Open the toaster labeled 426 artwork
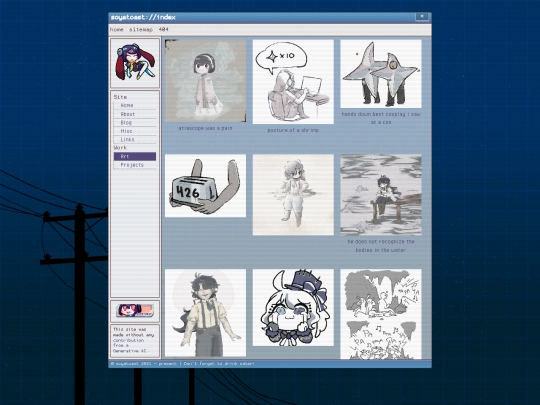The height and width of the screenshot is (405, 540). (206, 186)
